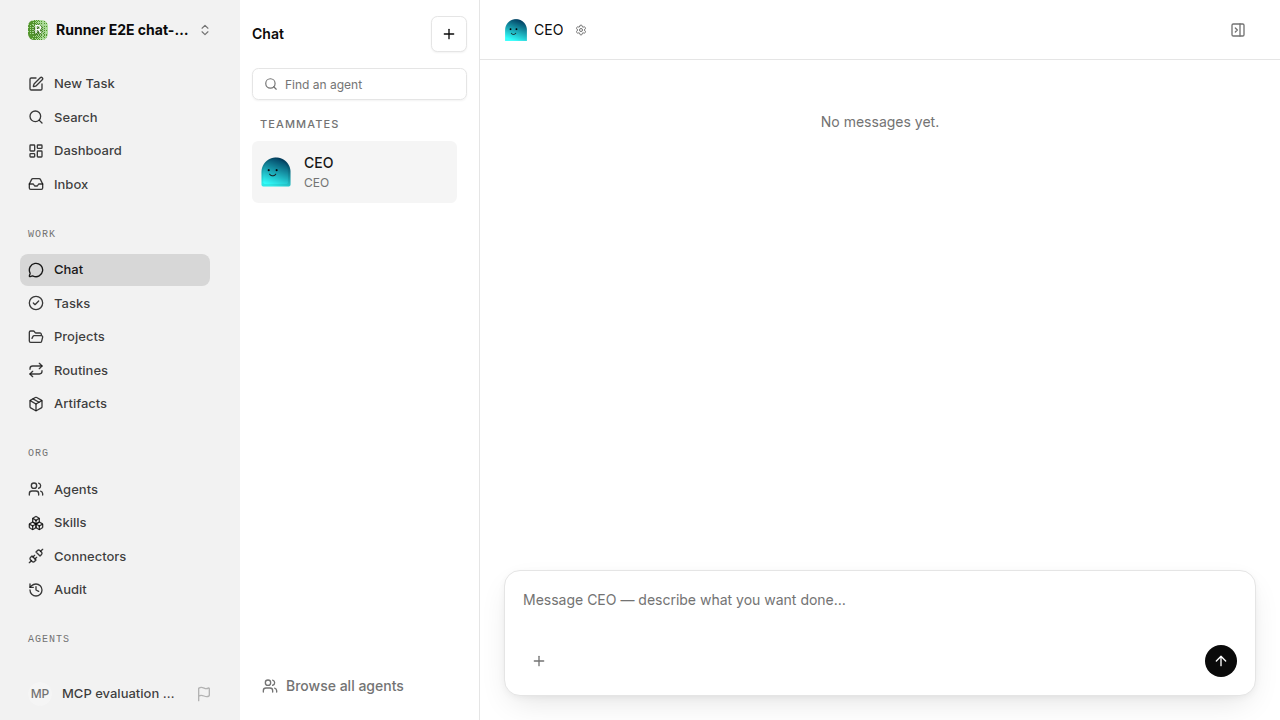Start a New Task
The image size is (1280, 720).
click(x=115, y=83)
